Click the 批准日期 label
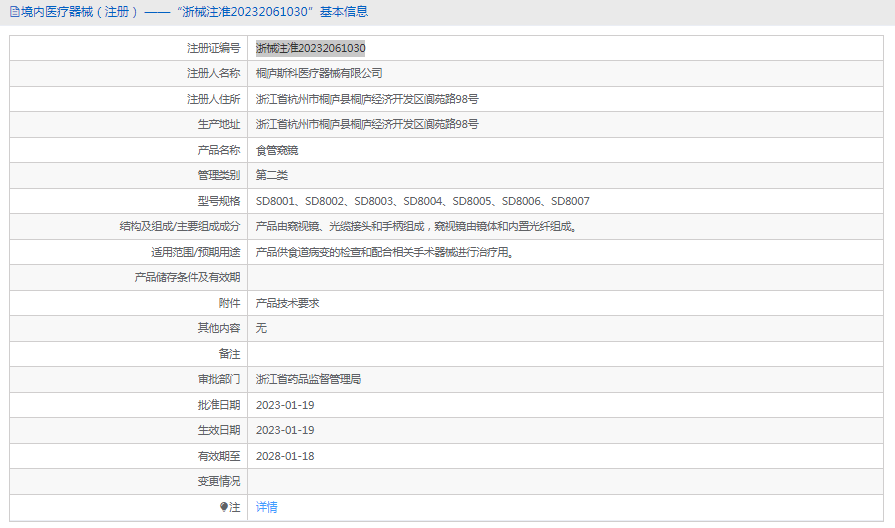Viewport: 895px width, 528px height. pos(219,405)
